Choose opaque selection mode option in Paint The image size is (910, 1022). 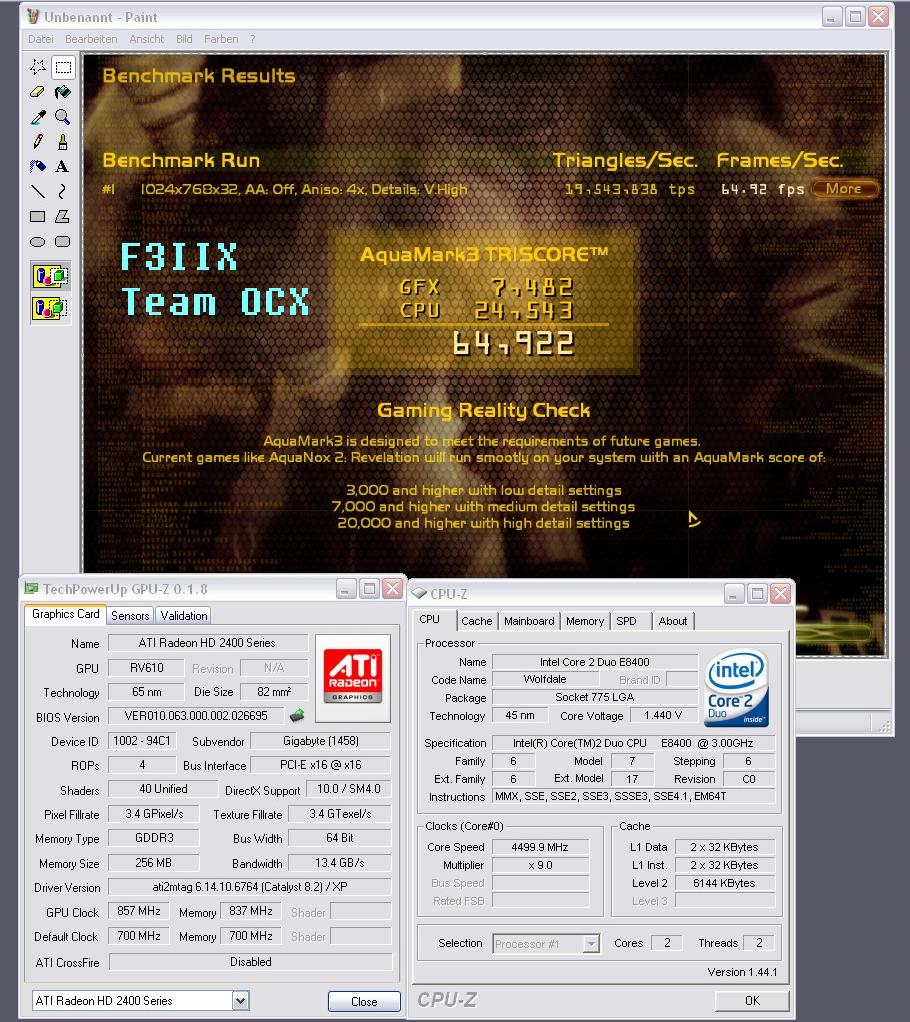tap(51, 276)
